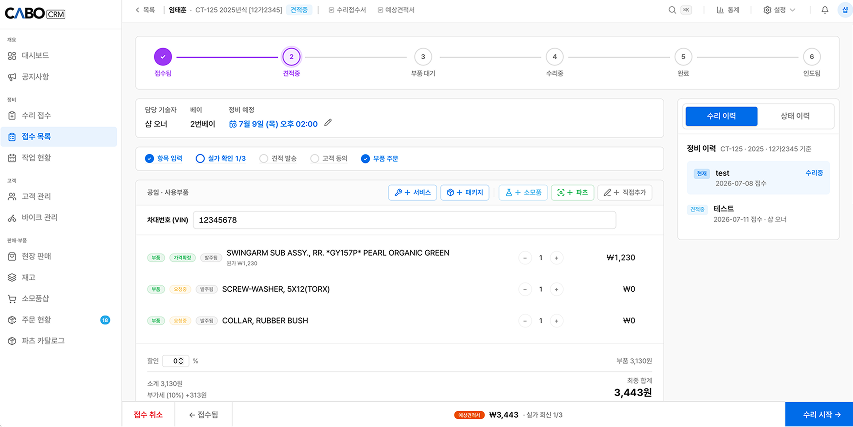The image size is (853, 427).
Task: Click the 19 badge on 주문 현황
Action: click(x=105, y=320)
